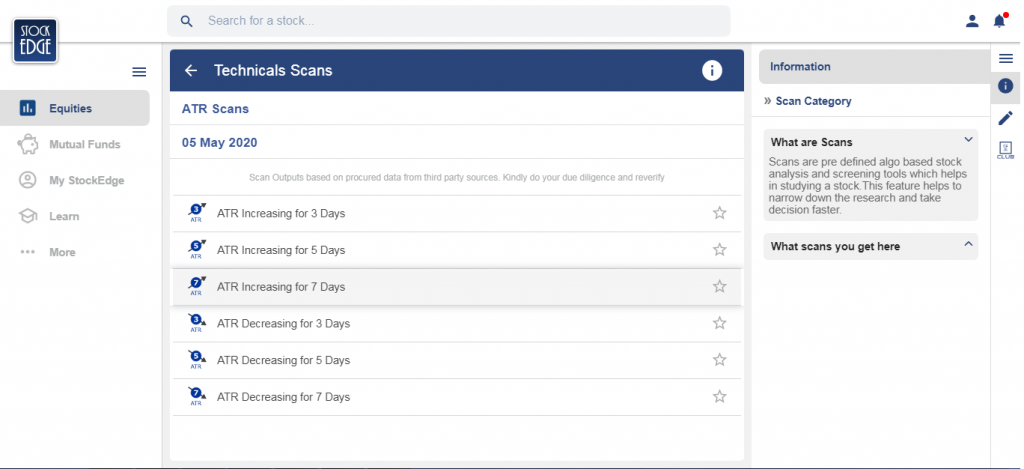Select the information icon in right strip
1024x469 pixels.
coord(1006,86)
